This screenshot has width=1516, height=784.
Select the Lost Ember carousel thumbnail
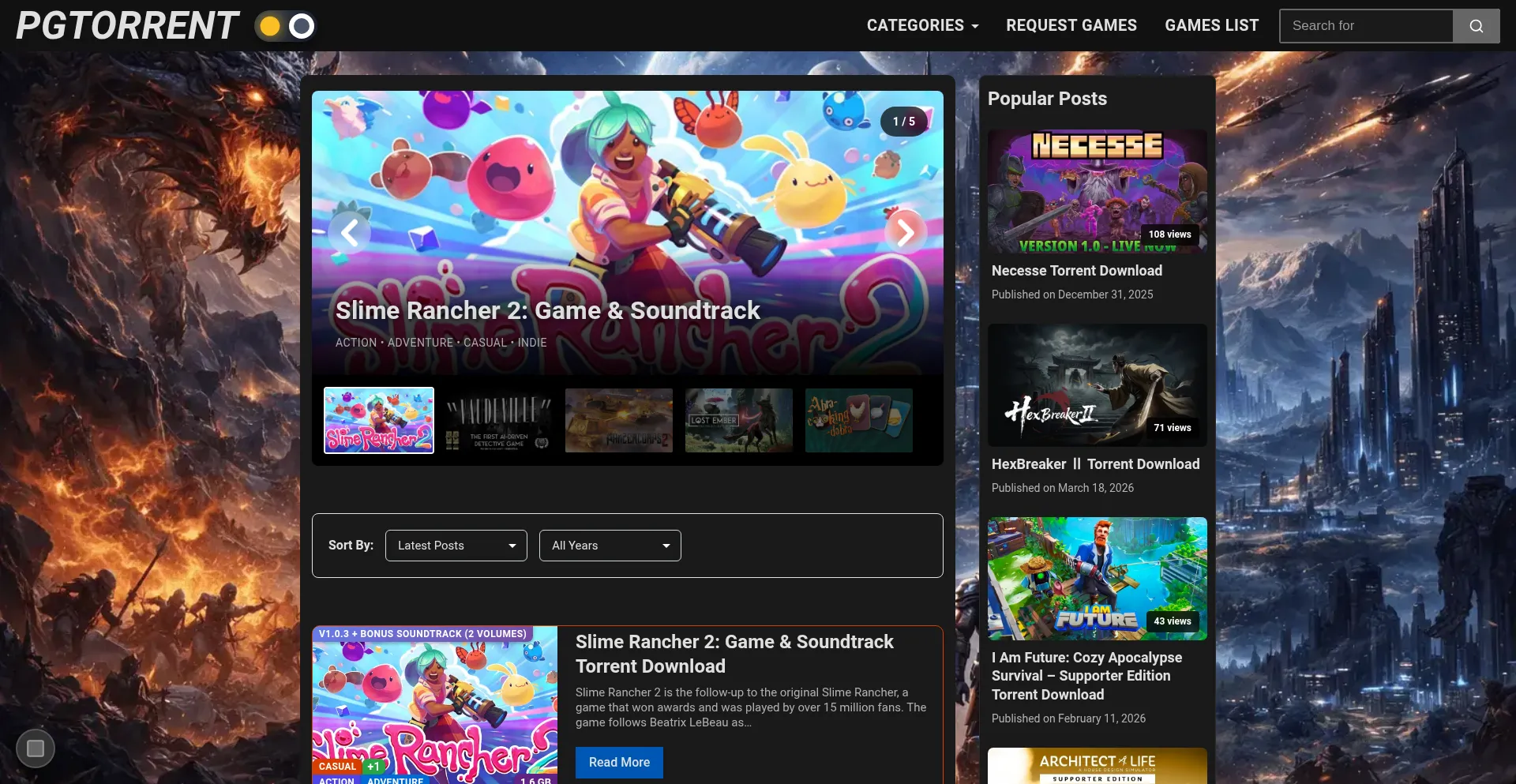coord(739,420)
